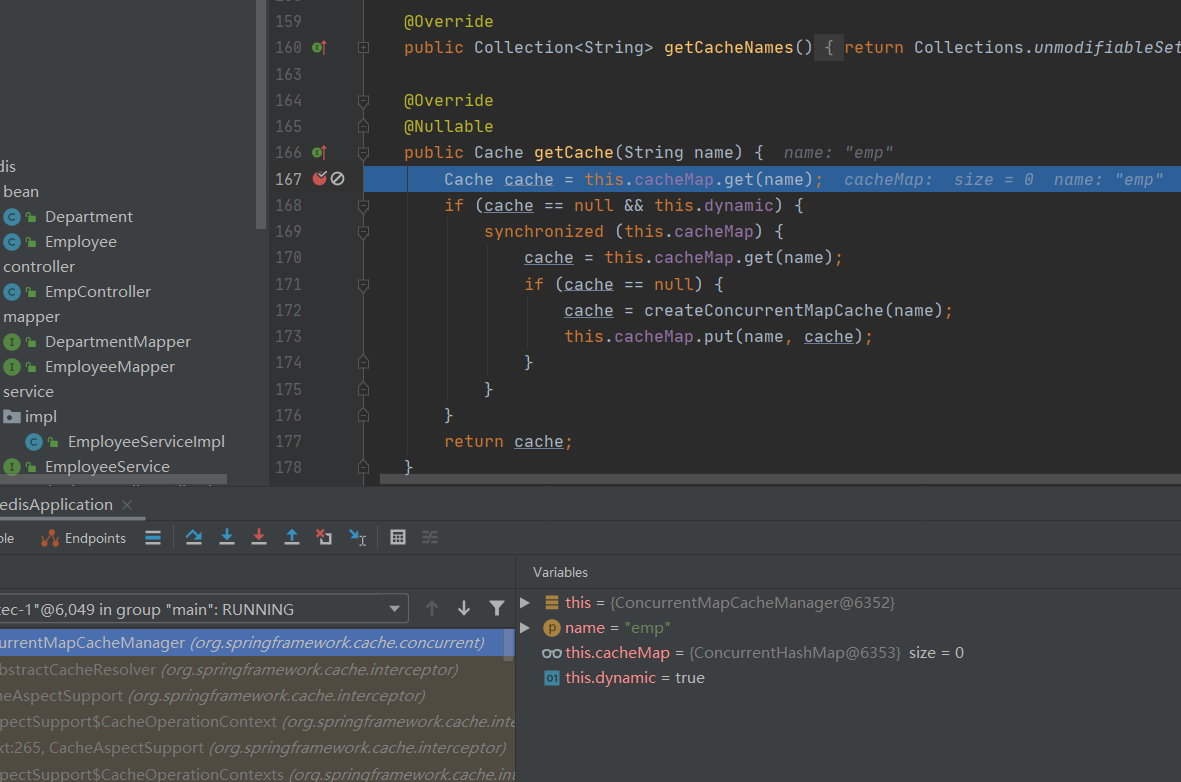Open EmployeeService interface in project tree
This screenshot has width=1181, height=782.
[x=107, y=467]
